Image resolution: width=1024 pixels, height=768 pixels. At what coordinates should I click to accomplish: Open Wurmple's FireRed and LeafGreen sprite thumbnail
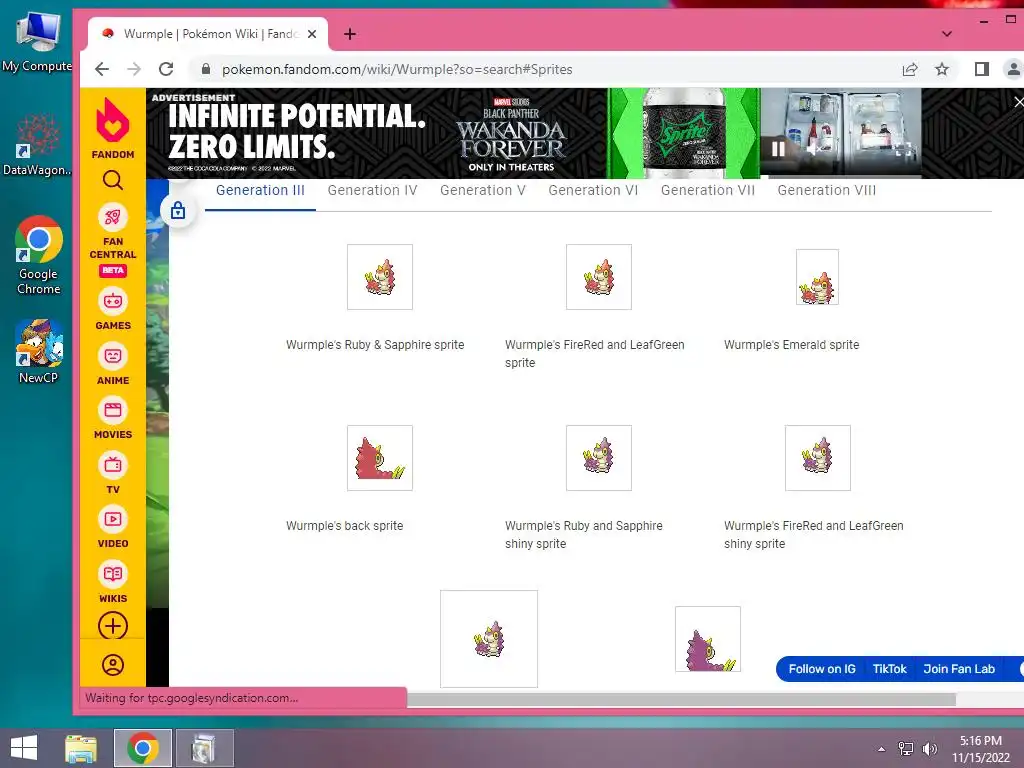click(599, 277)
